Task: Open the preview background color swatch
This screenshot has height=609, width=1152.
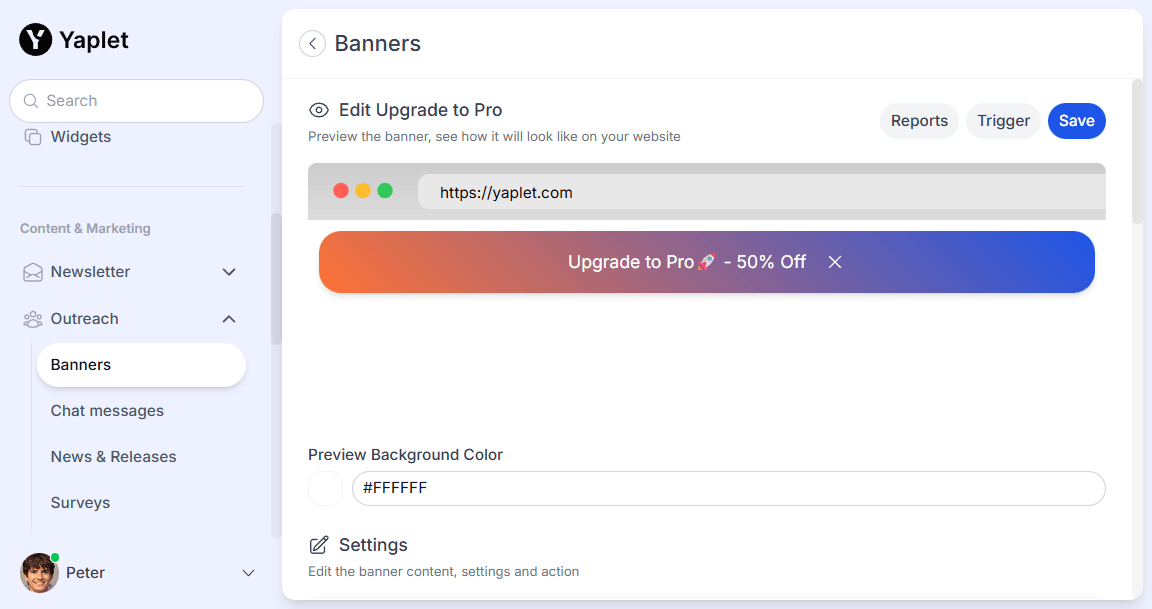Action: [x=325, y=489]
